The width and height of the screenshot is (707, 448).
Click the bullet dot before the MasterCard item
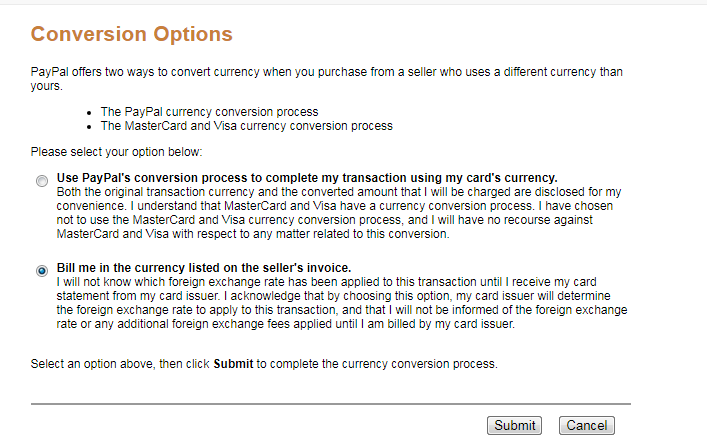coord(90,127)
